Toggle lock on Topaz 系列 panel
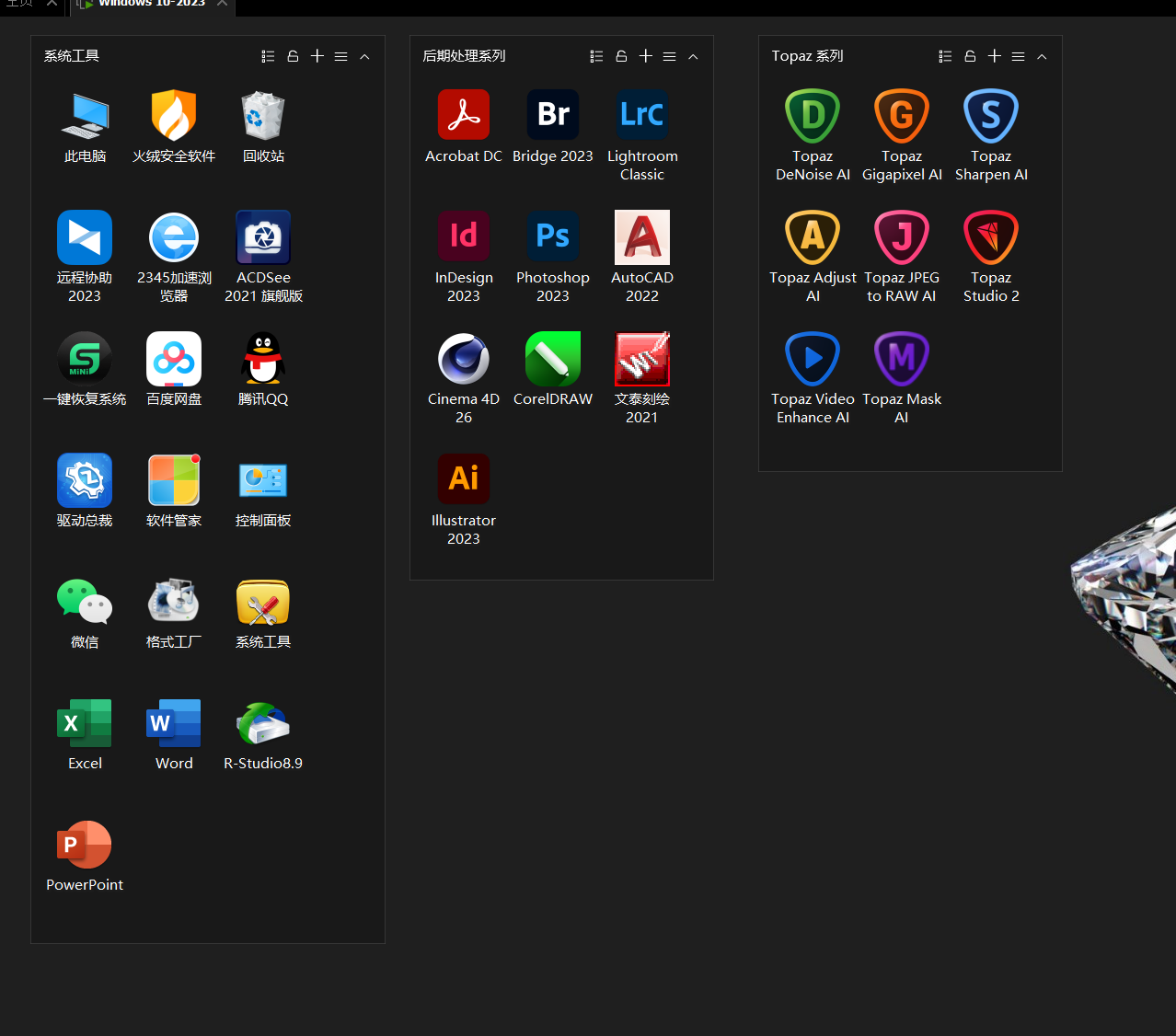Image resolution: width=1176 pixels, height=1036 pixels. pyautogui.click(x=970, y=56)
